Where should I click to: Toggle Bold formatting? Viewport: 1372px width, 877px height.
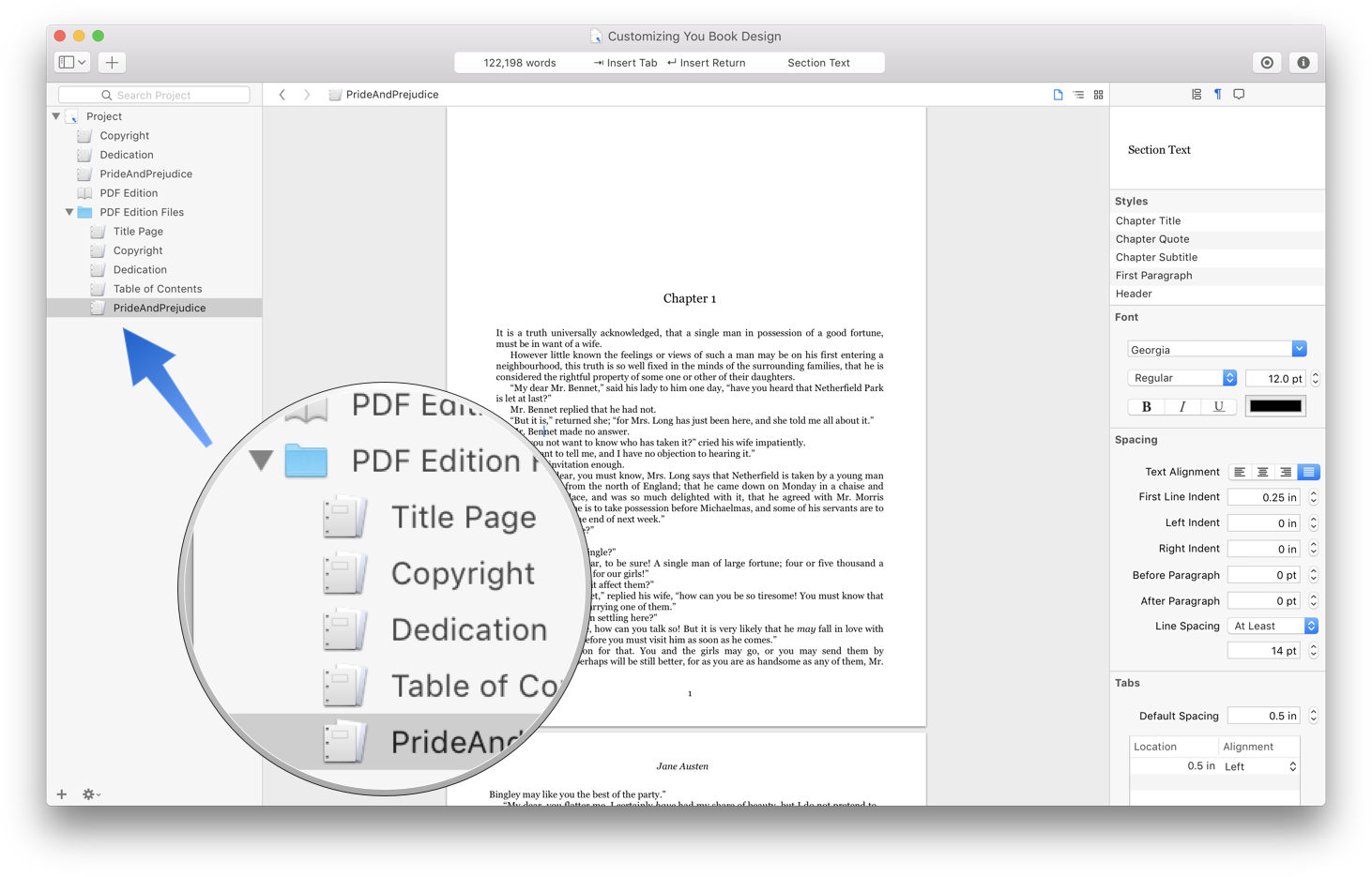click(1146, 406)
